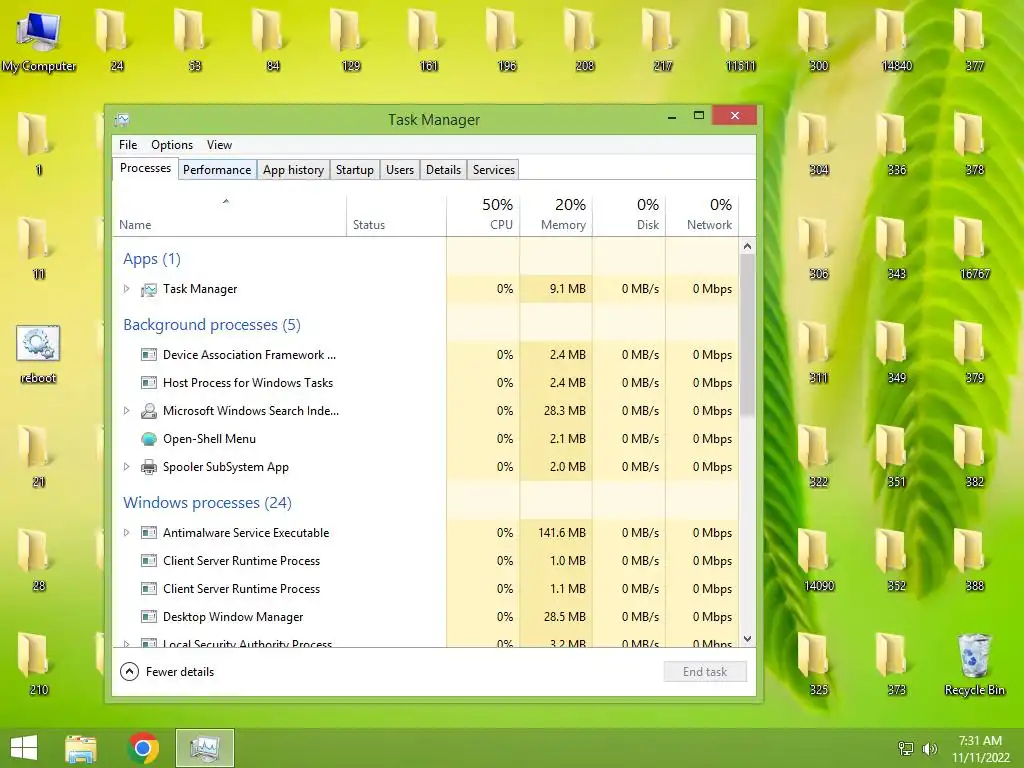Open the View menu
Image resolution: width=1024 pixels, height=768 pixels.
[219, 145]
